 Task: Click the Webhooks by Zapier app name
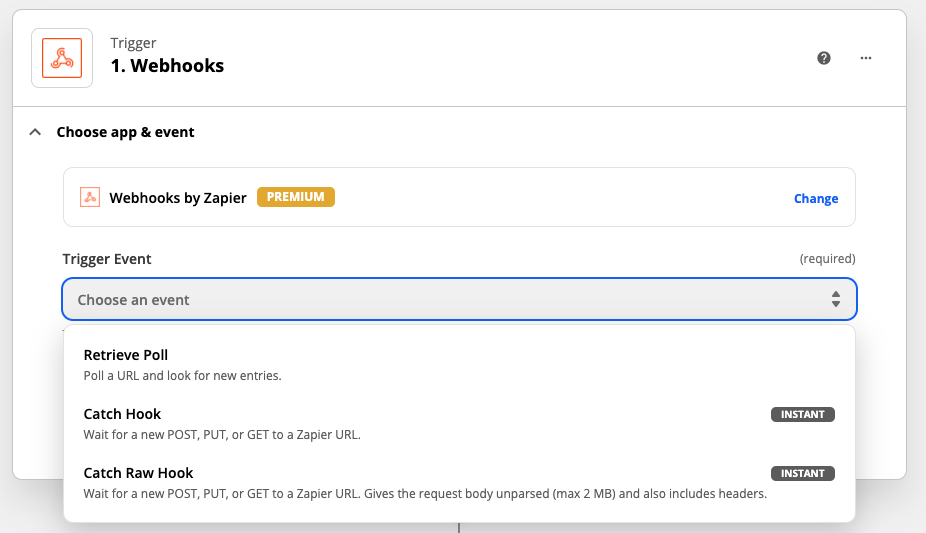point(178,198)
